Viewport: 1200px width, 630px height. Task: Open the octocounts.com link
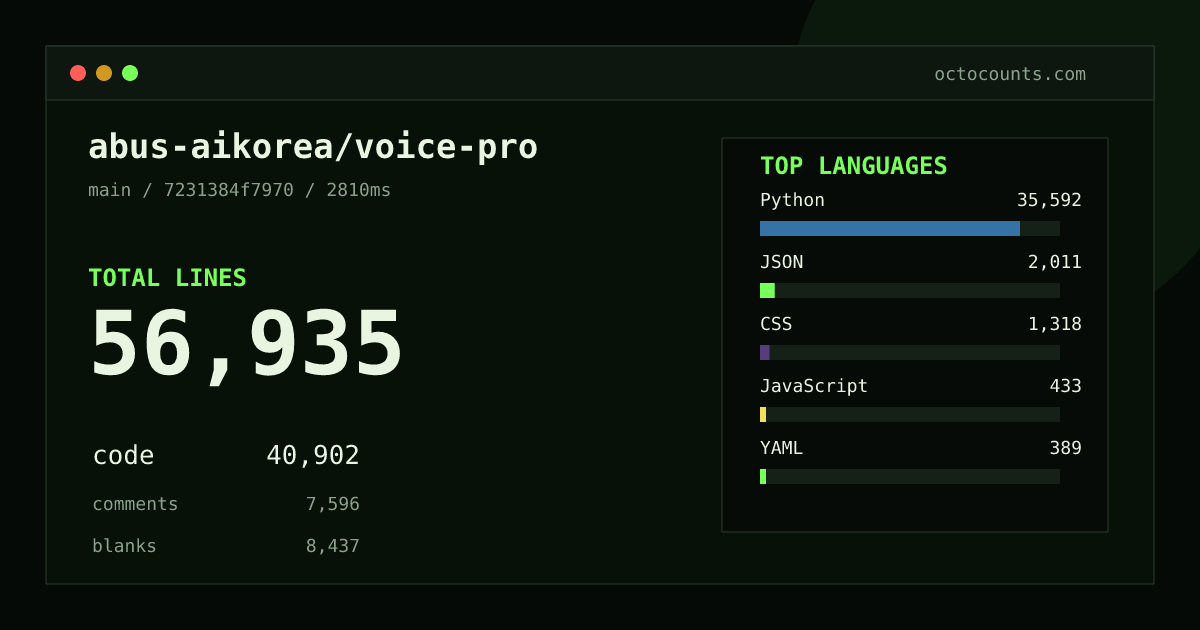pyautogui.click(x=1010, y=74)
